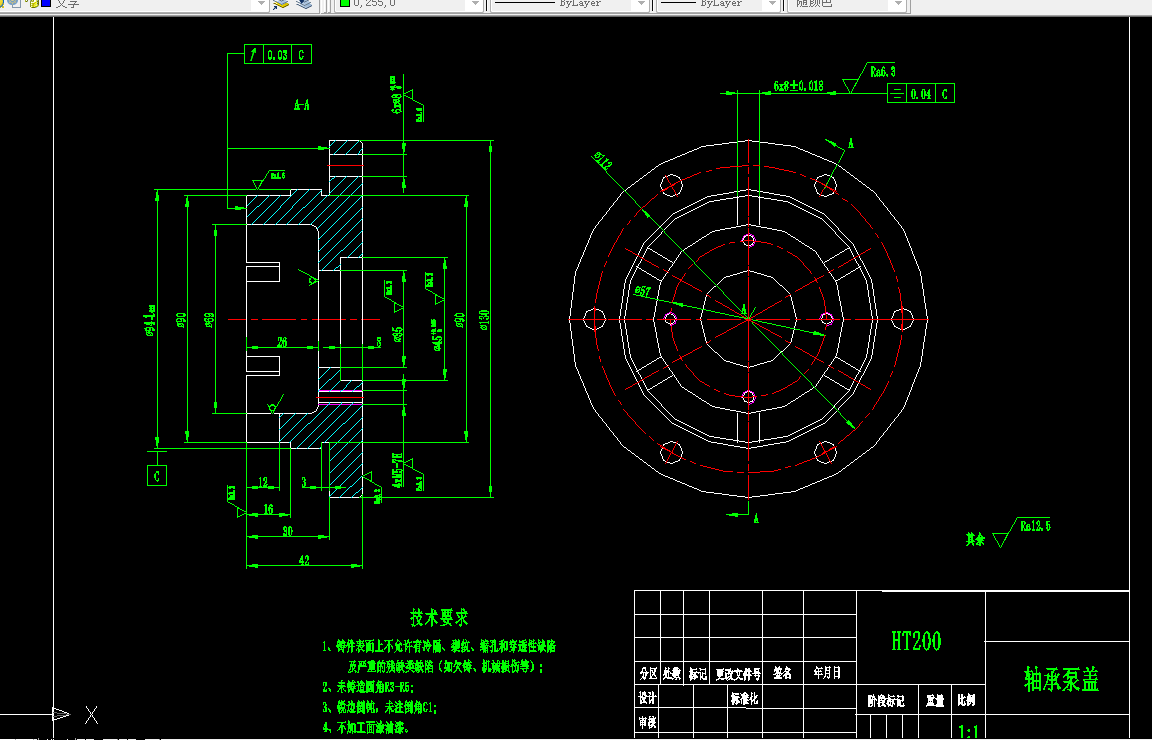Click the UCS X axis icon
1152x740 pixels.
91,714
